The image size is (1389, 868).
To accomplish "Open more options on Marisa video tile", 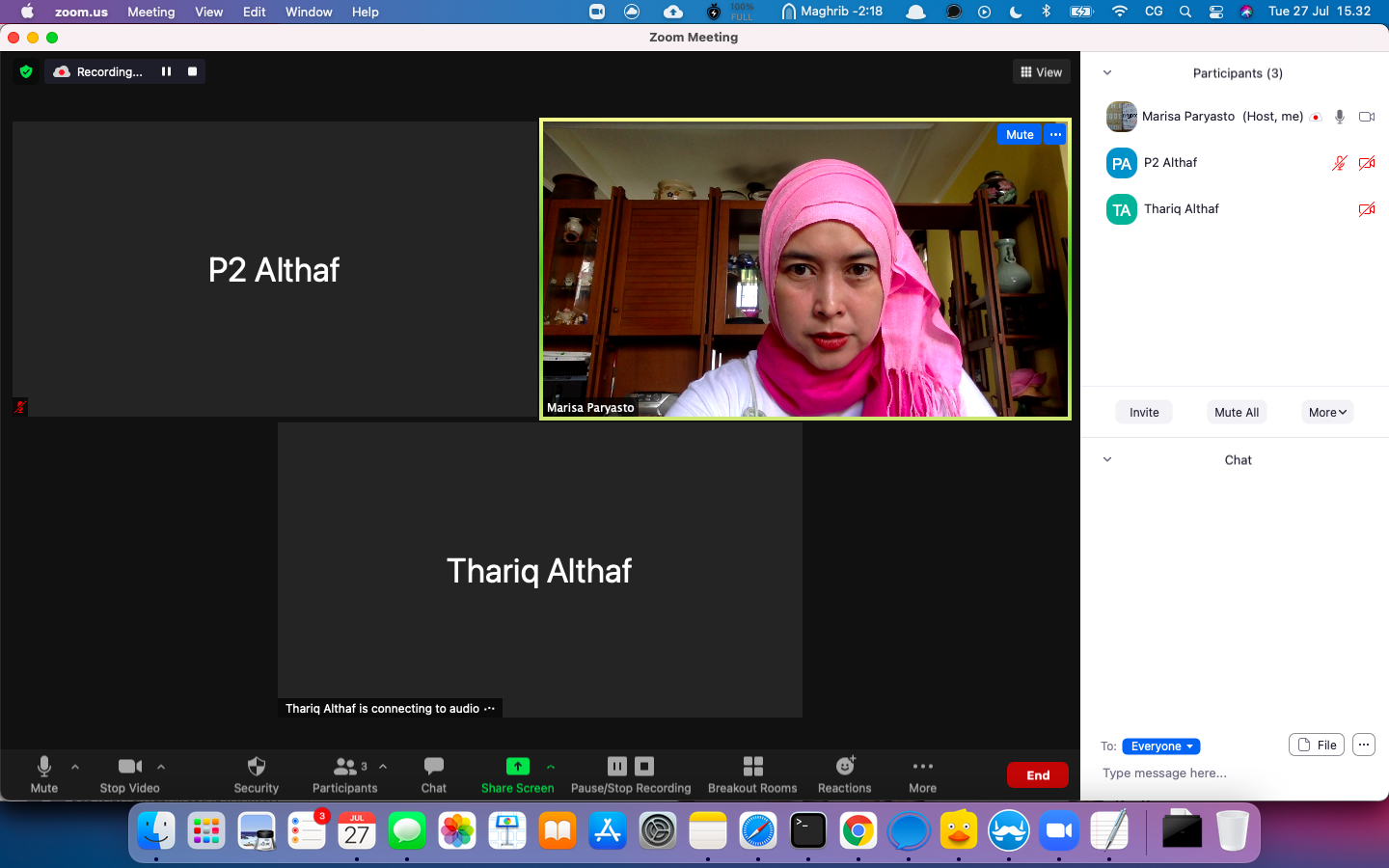I will point(1056,135).
